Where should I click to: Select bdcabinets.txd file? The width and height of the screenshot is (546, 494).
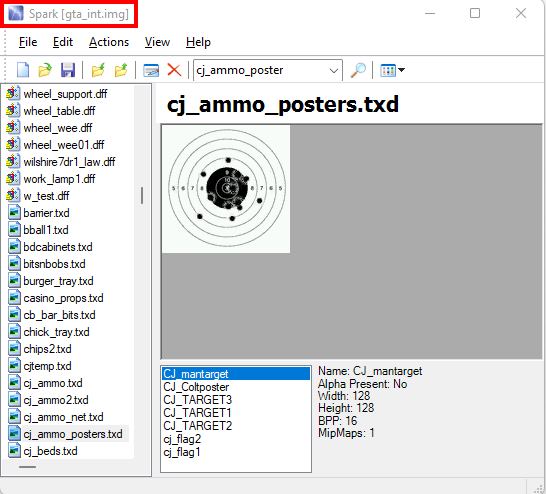click(x=58, y=247)
